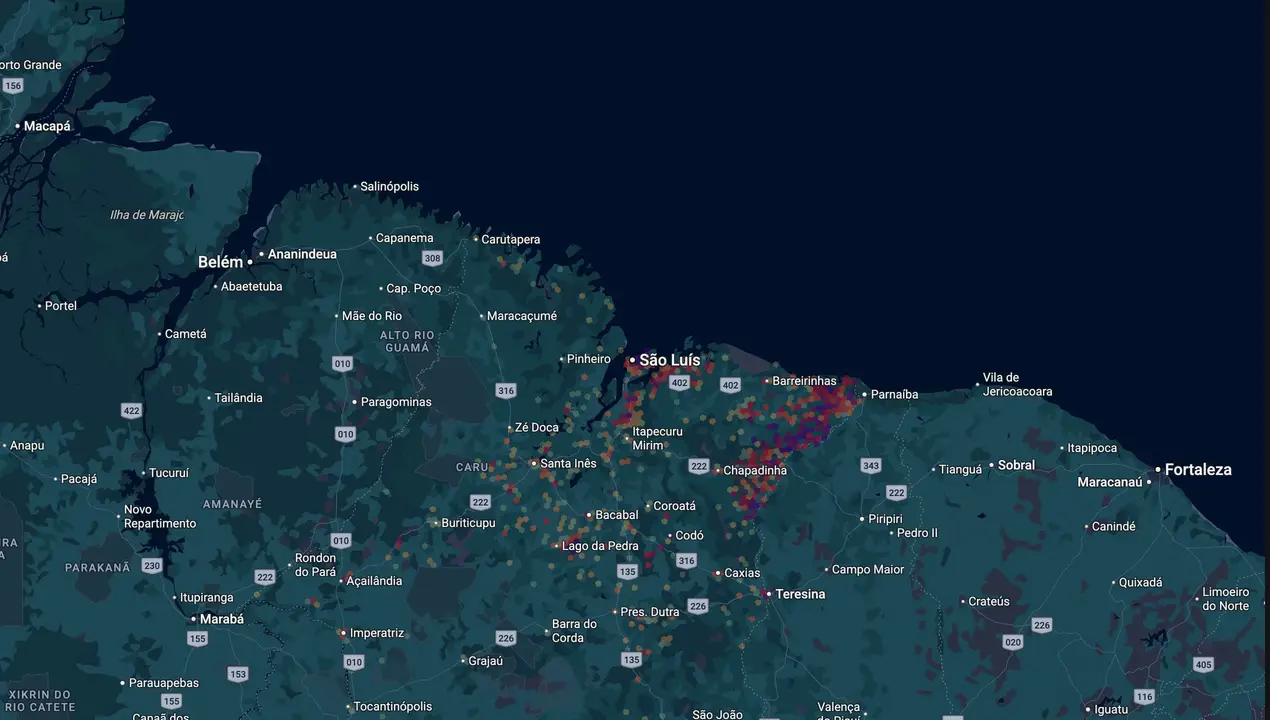Select the Itapipoca label
Image resolution: width=1270 pixels, height=720 pixels.
1092,448
